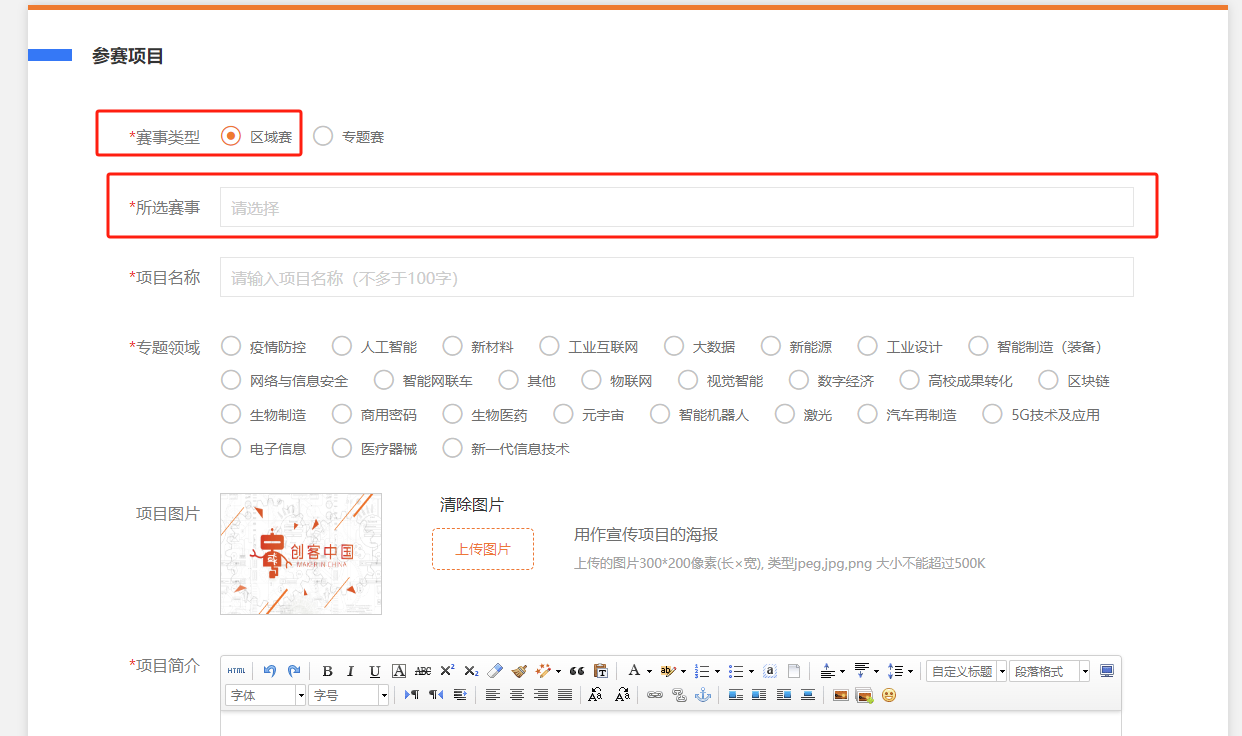
Task: Expand highlight color palette arrow
Action: click(683, 672)
